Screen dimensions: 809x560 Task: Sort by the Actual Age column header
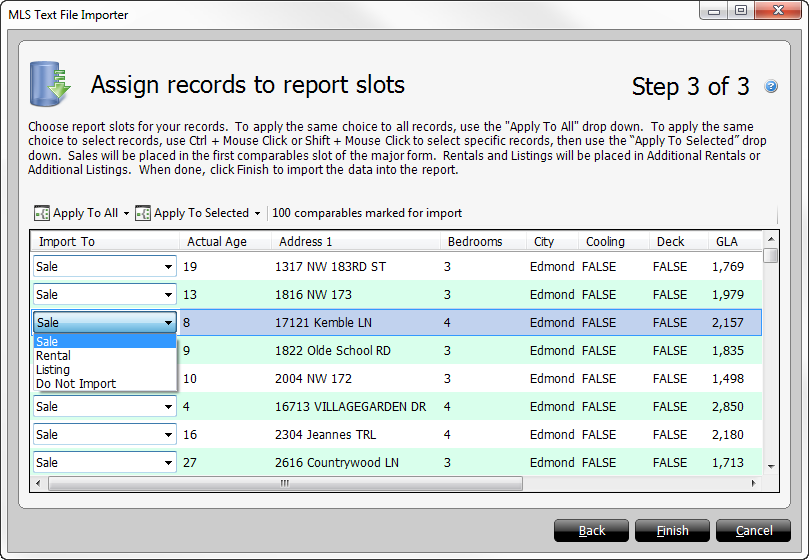(216, 242)
